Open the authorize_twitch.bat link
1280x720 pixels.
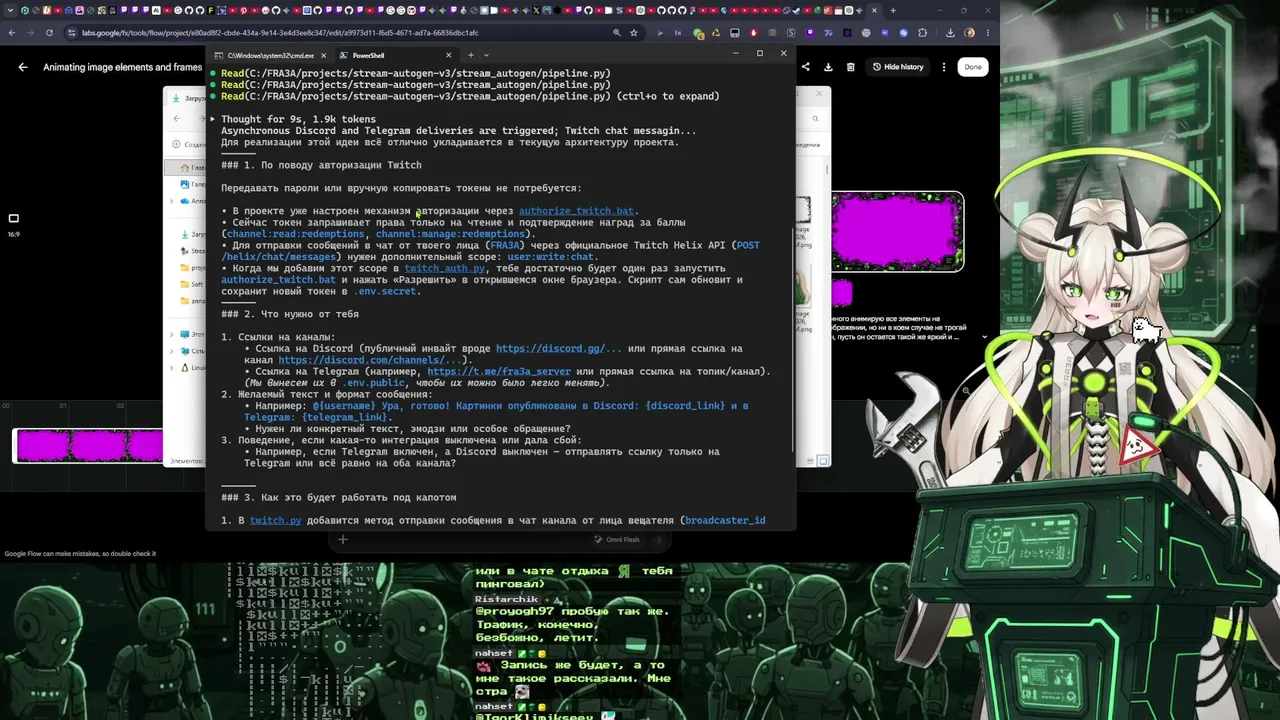[576, 211]
